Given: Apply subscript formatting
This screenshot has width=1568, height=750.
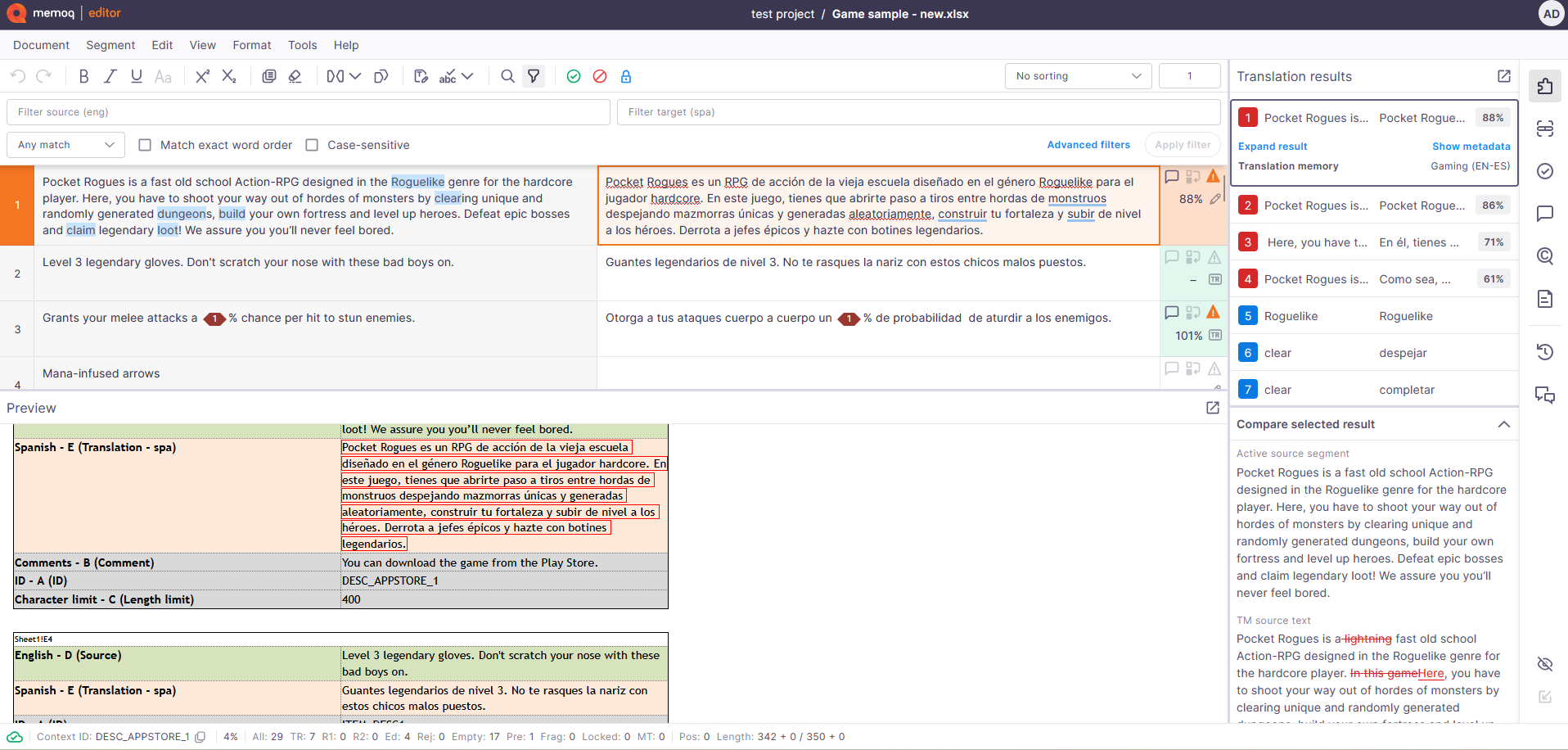Looking at the screenshot, I should (230, 76).
